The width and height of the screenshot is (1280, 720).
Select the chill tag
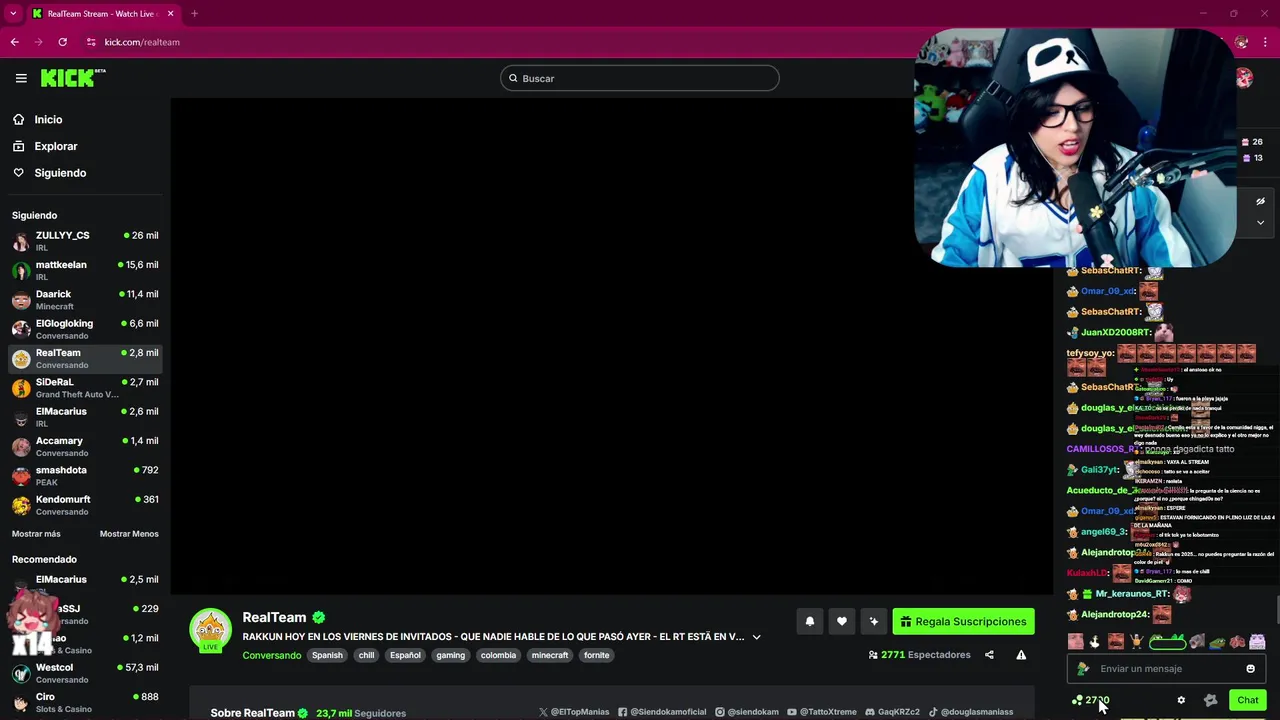(x=366, y=655)
